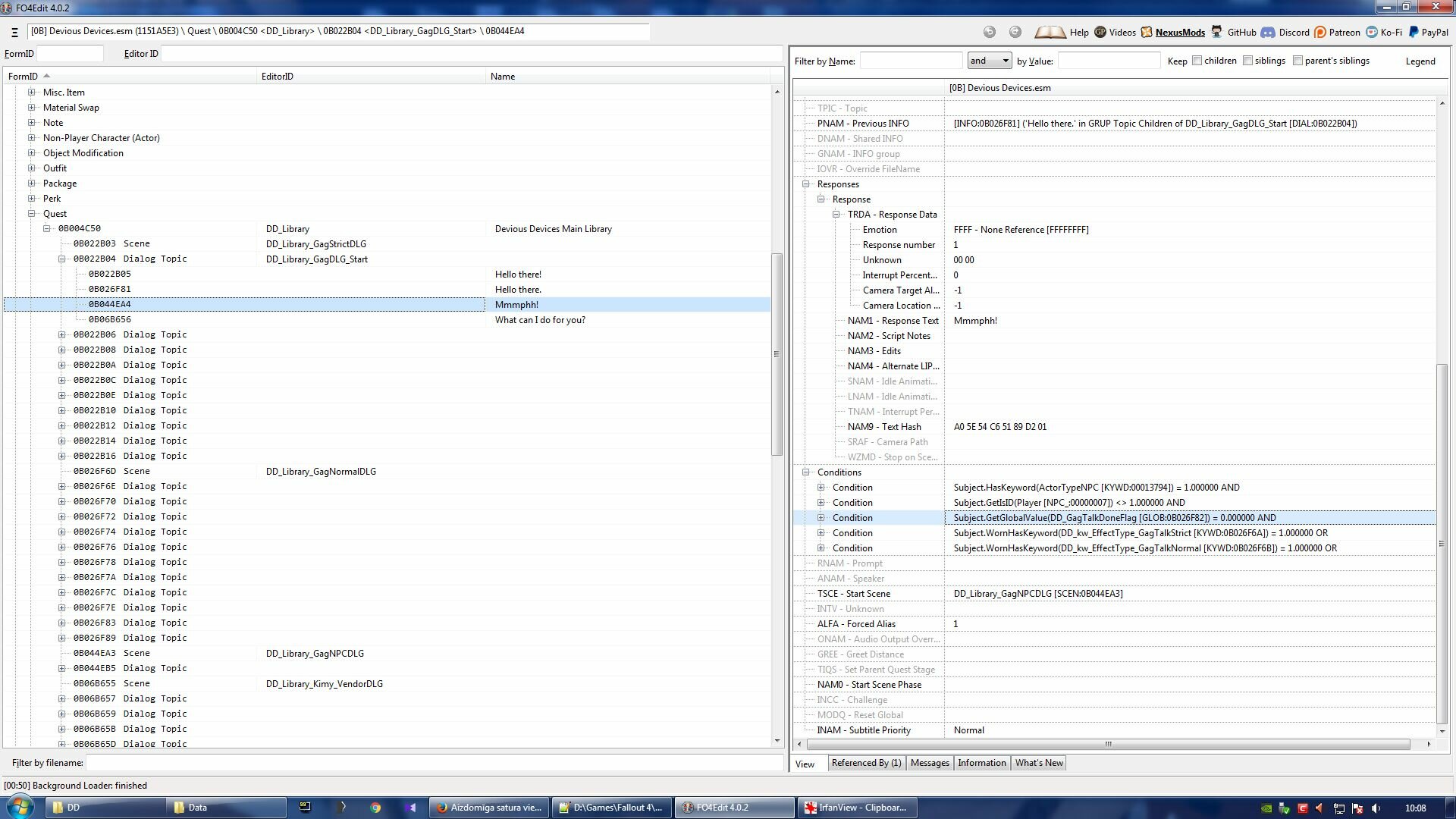Select NAM1 - Response Text row
1456x819 pixels.
tap(1114, 321)
